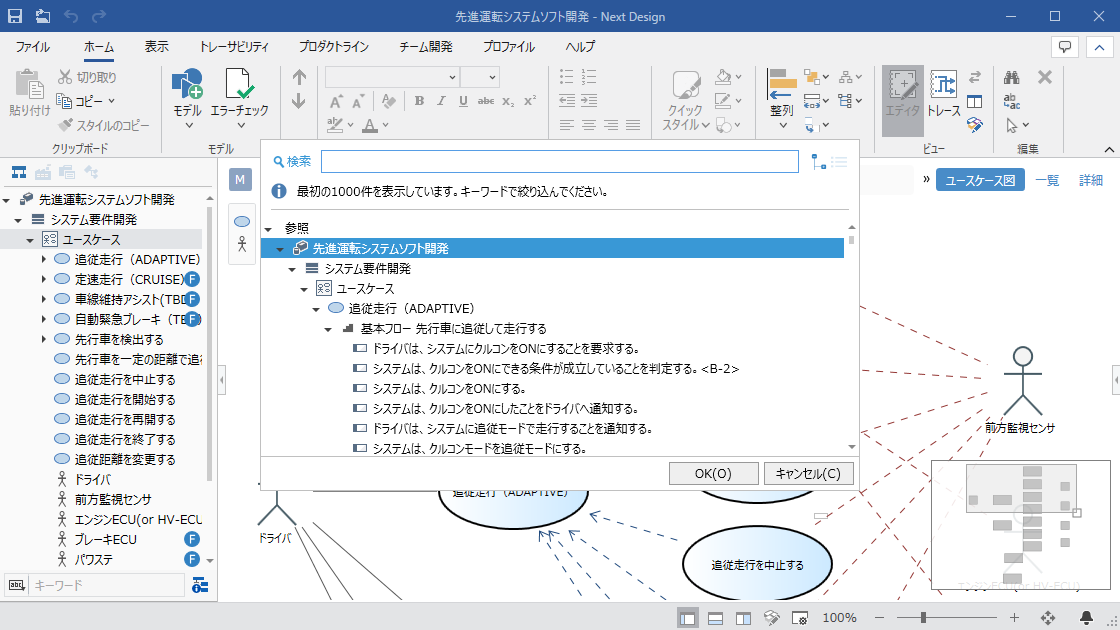Click the feedback comment icon
Image resolution: width=1120 pixels, height=630 pixels.
coord(1065,47)
